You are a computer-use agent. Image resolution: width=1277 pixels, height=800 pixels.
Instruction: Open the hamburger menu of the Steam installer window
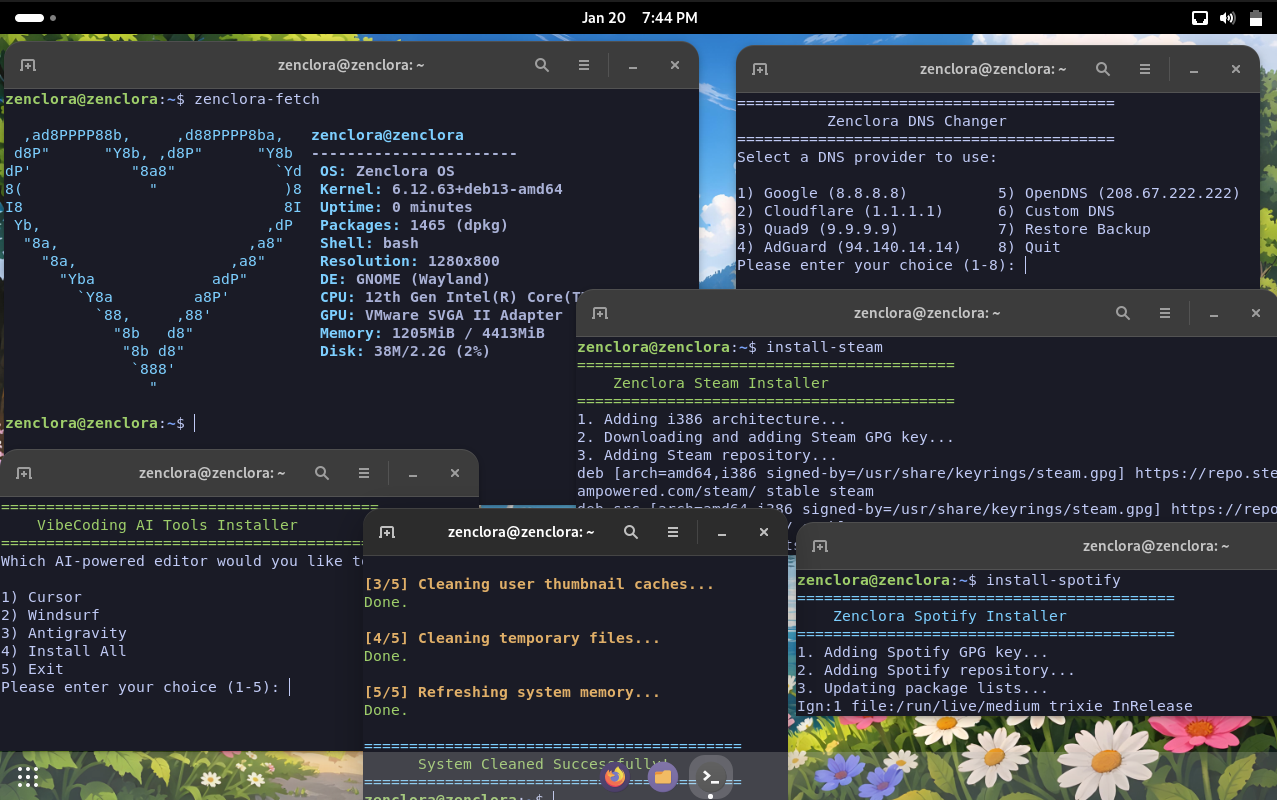1165,313
